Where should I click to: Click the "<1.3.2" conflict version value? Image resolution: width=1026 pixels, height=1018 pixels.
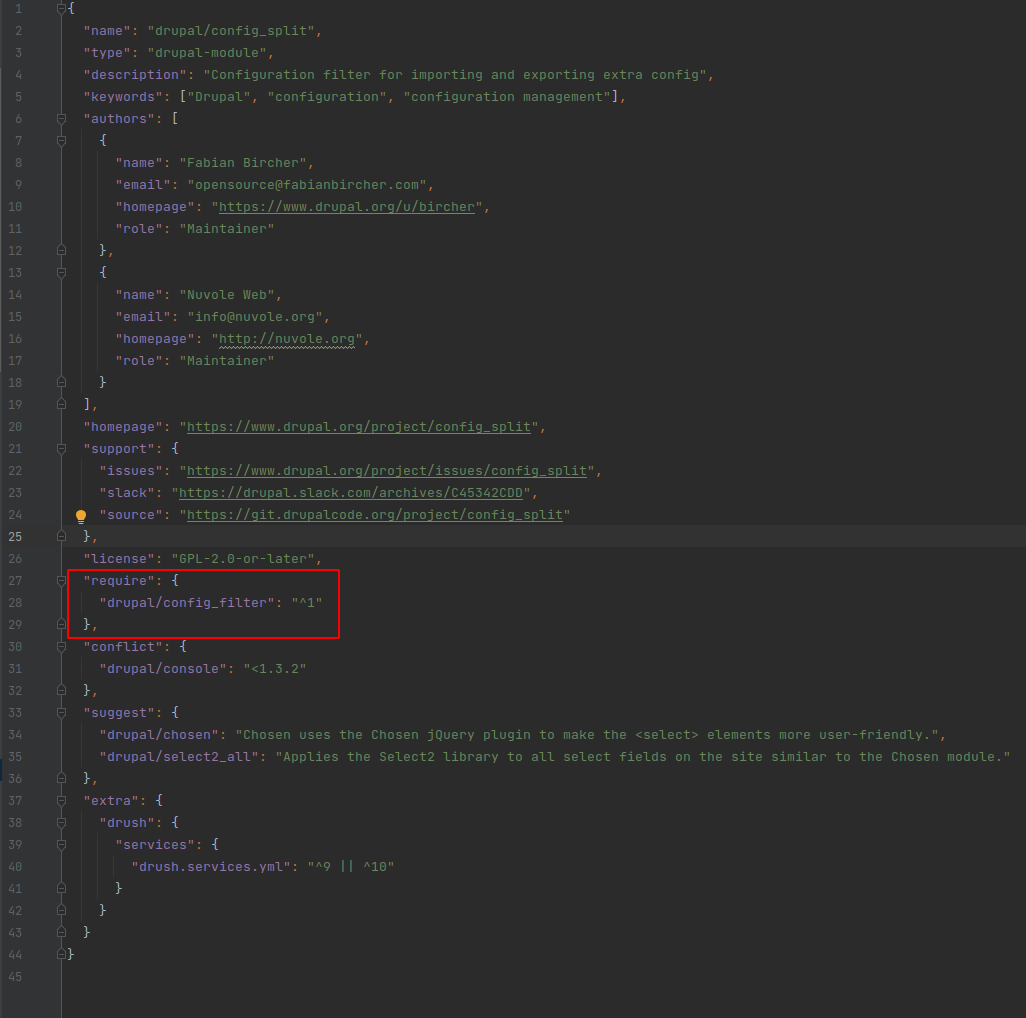pyautogui.click(x=275, y=669)
